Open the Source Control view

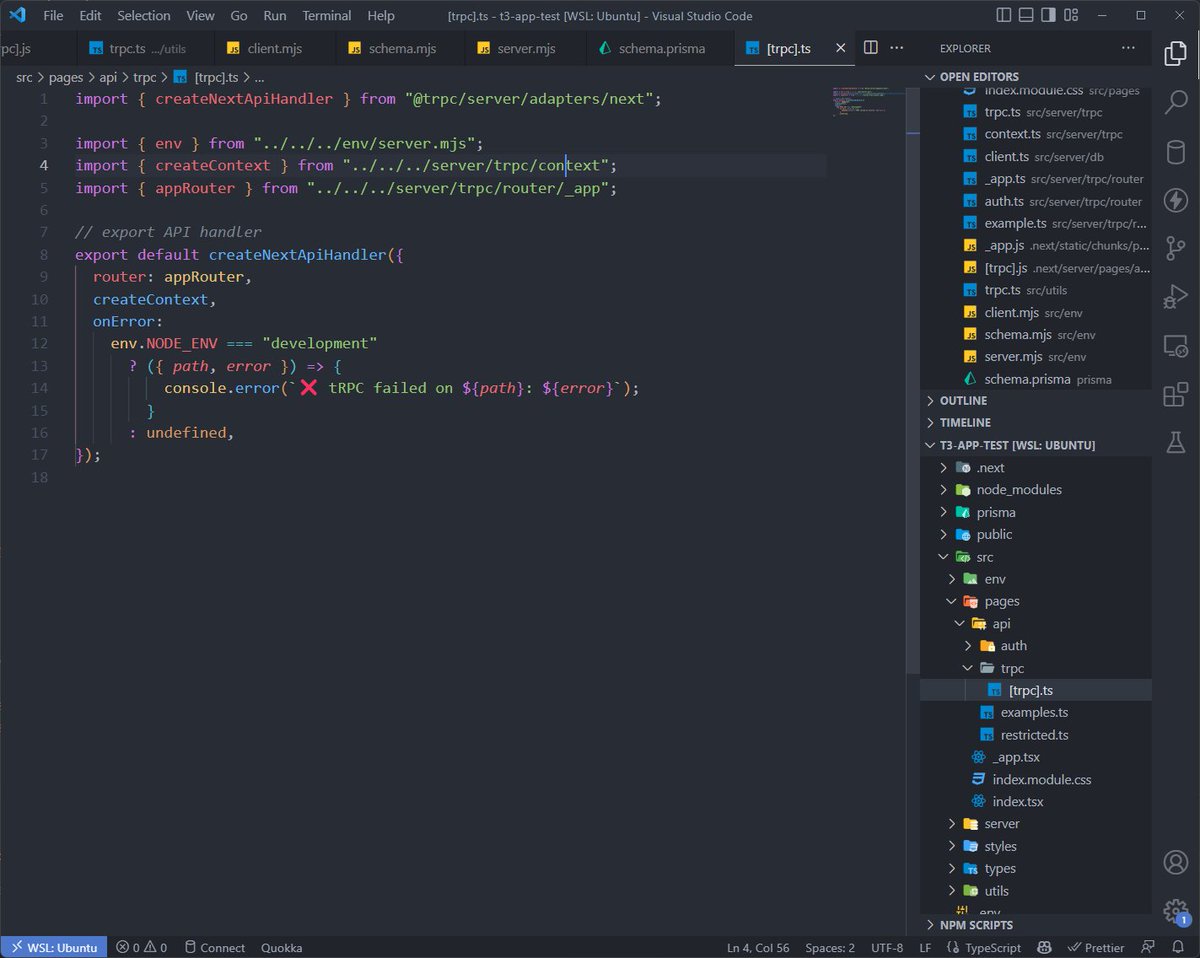1175,249
